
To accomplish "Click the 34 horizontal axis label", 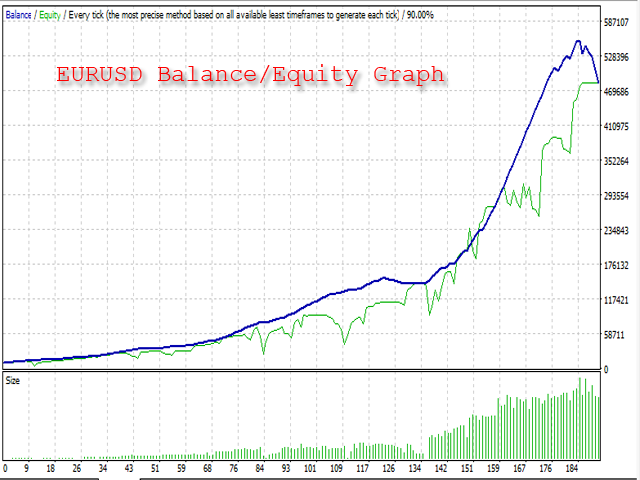I will (x=103, y=468).
